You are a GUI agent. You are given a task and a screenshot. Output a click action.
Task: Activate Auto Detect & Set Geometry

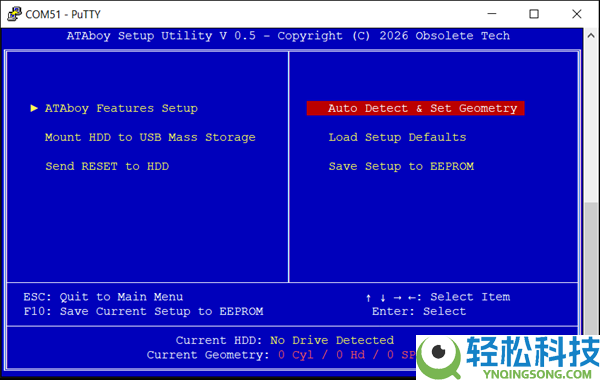coord(416,108)
